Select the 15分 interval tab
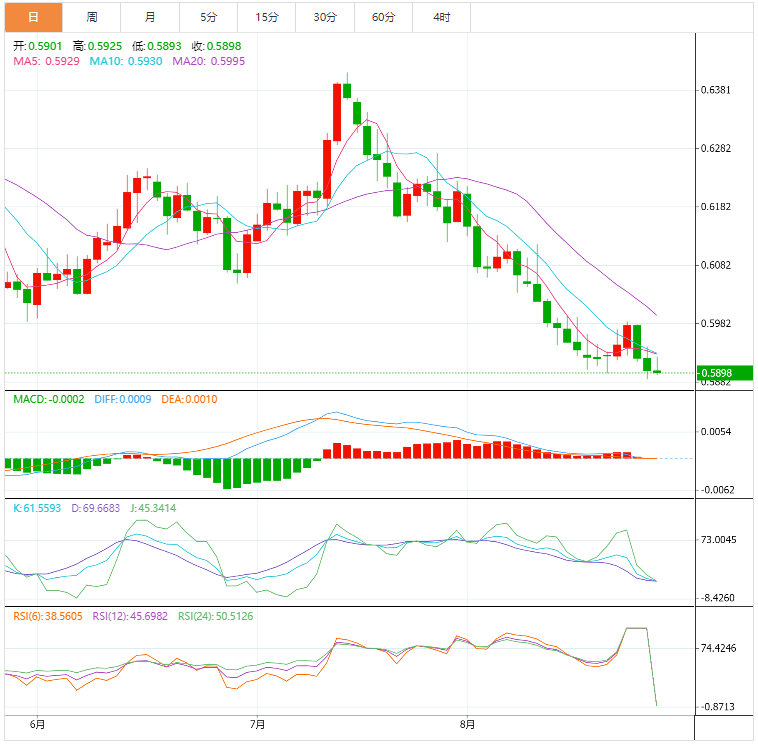Screen dimensions: 758x747 tap(267, 17)
